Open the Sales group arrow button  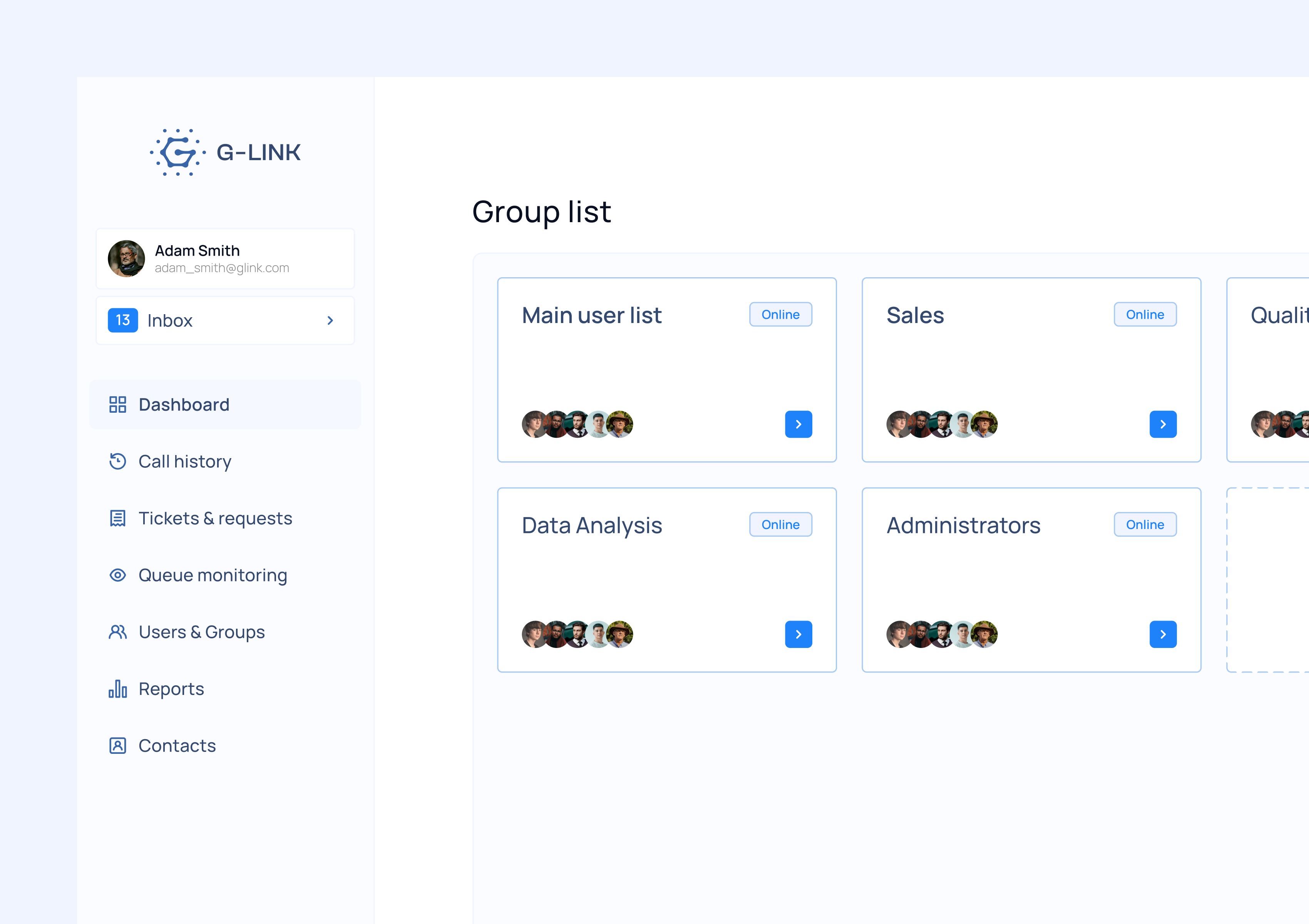point(1163,423)
